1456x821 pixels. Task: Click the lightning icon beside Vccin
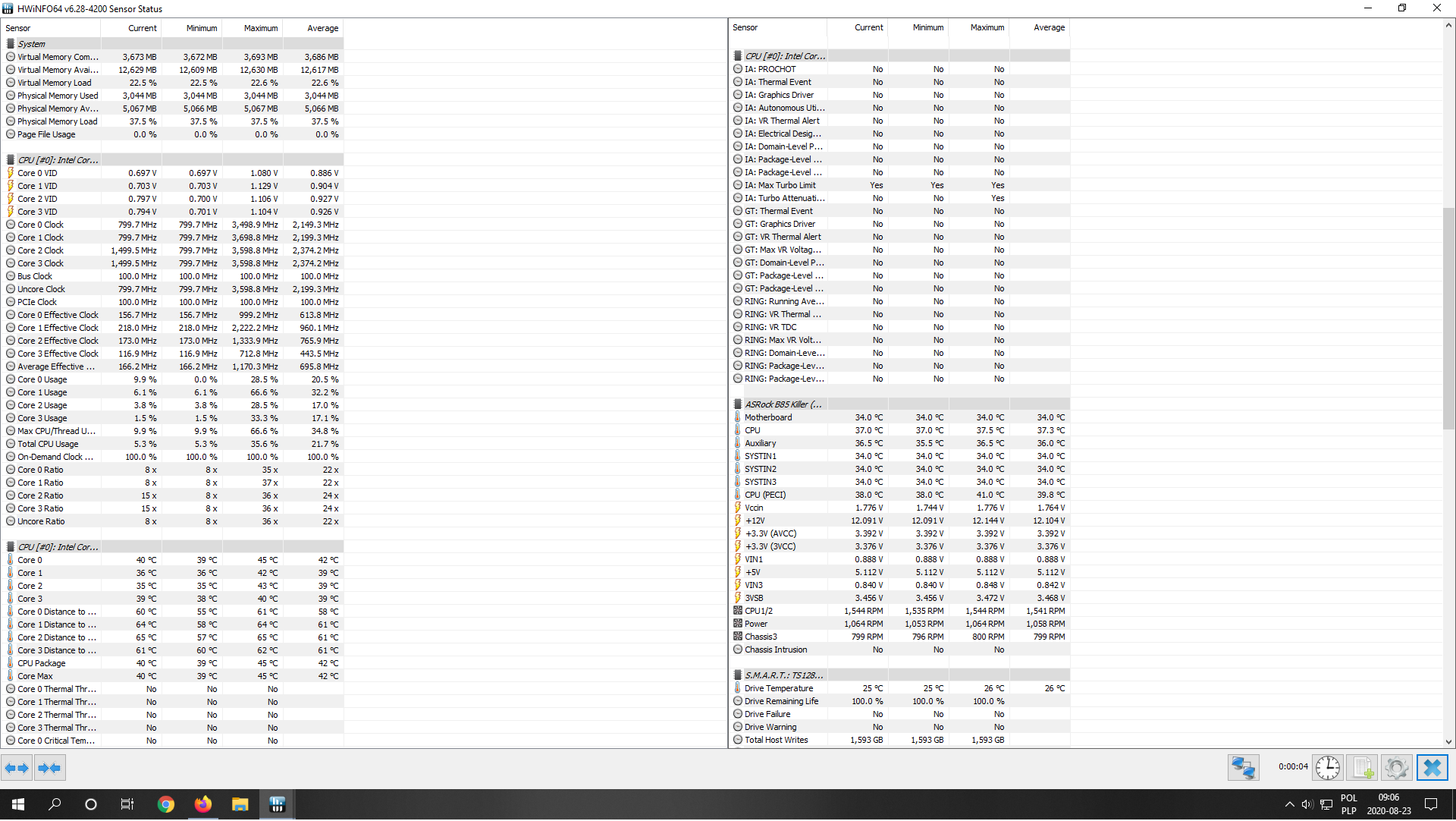[x=737, y=508]
